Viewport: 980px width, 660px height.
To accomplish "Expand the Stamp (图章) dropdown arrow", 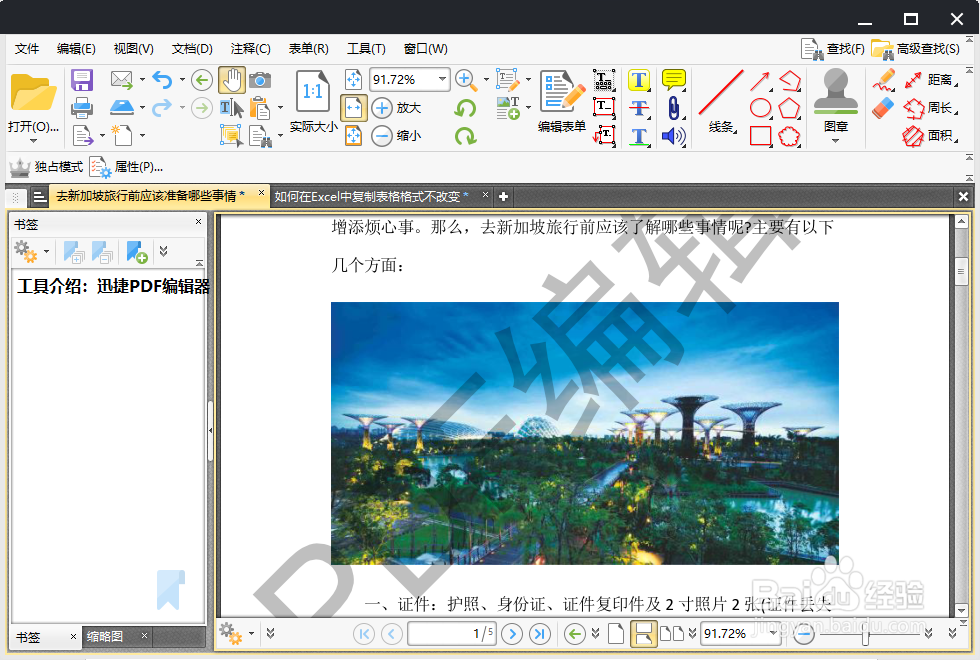I will tap(836, 141).
